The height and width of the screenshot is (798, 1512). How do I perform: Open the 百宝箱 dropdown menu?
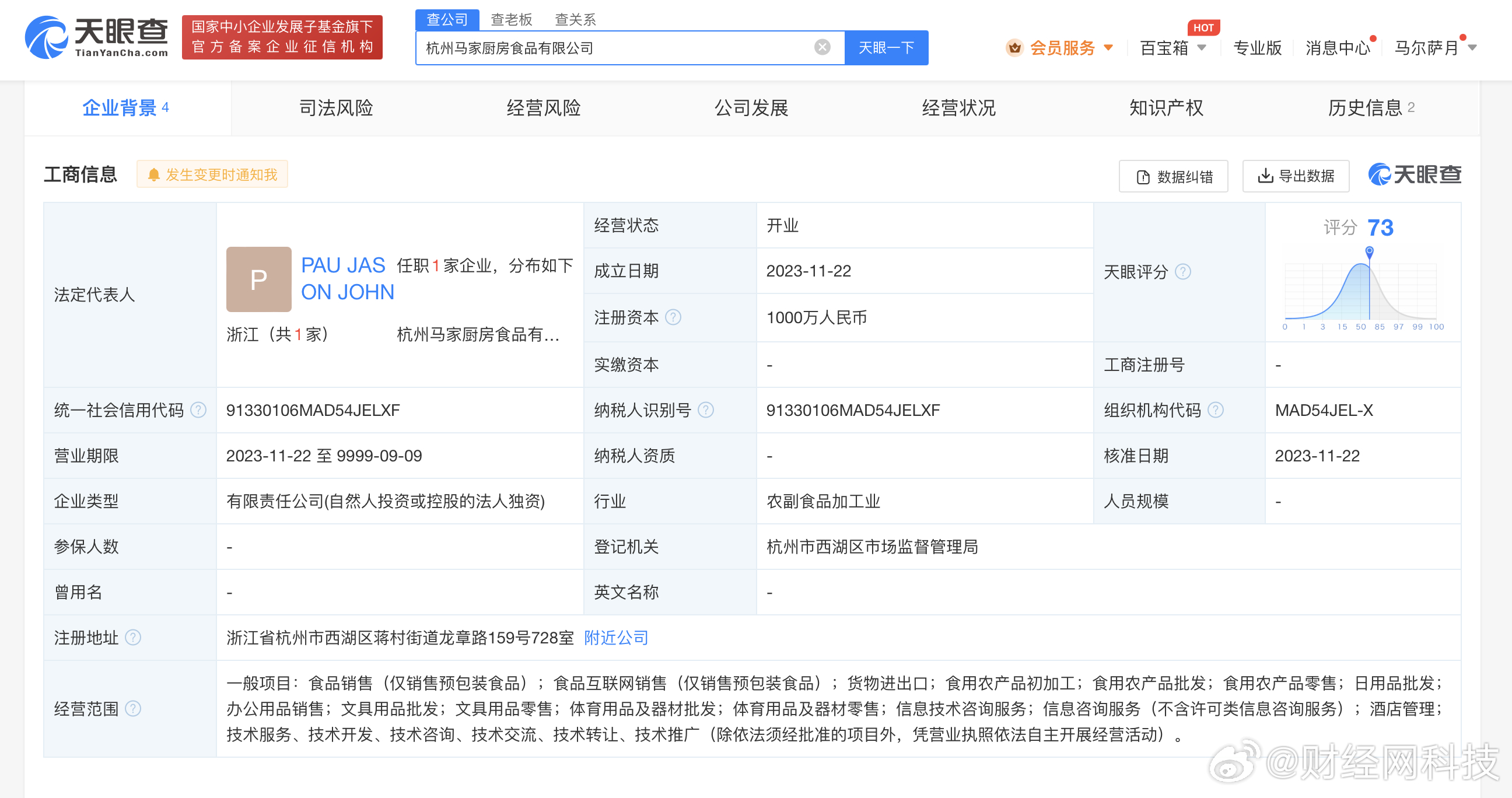pyautogui.click(x=1172, y=47)
